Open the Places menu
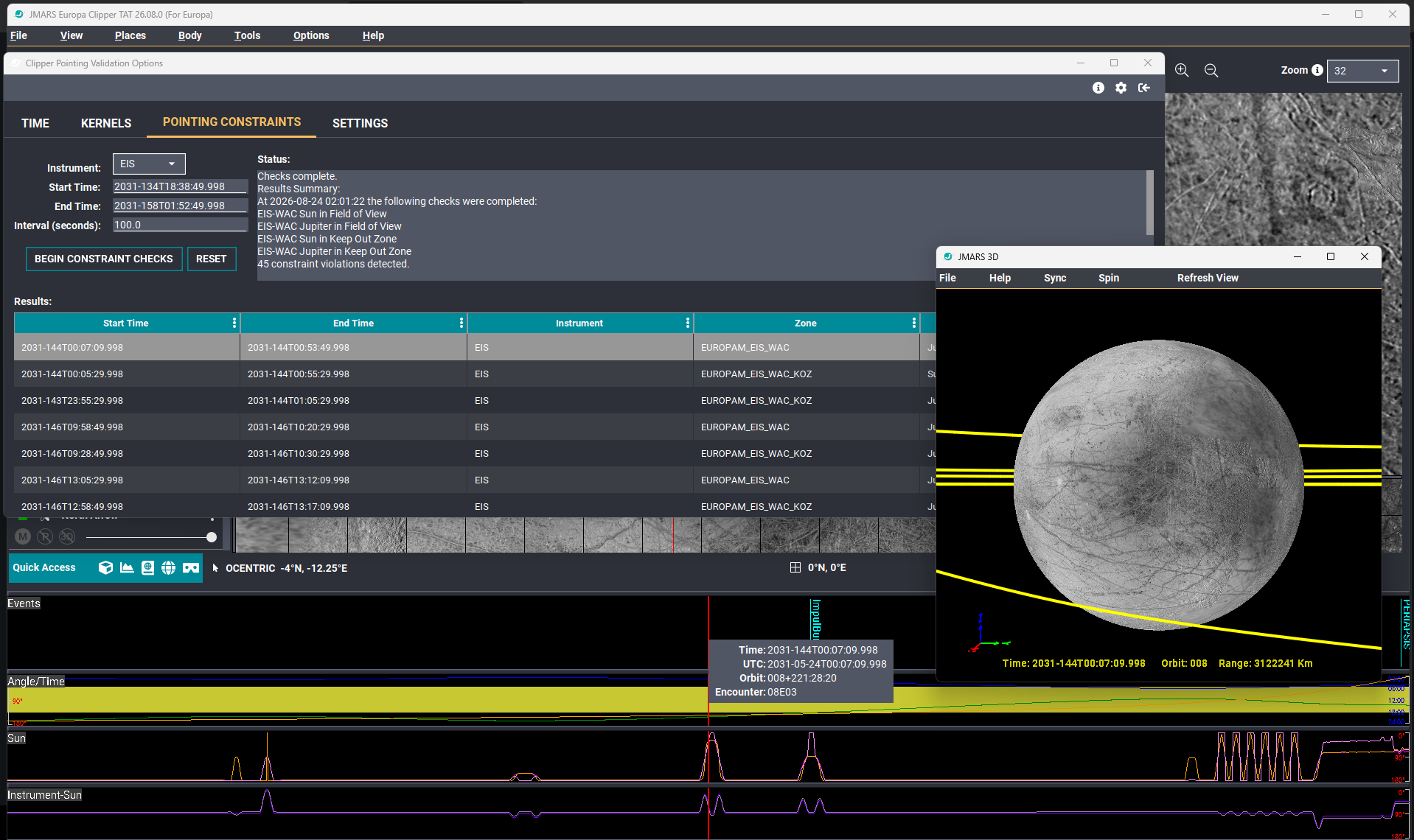The width and height of the screenshot is (1414, 840). (x=130, y=35)
